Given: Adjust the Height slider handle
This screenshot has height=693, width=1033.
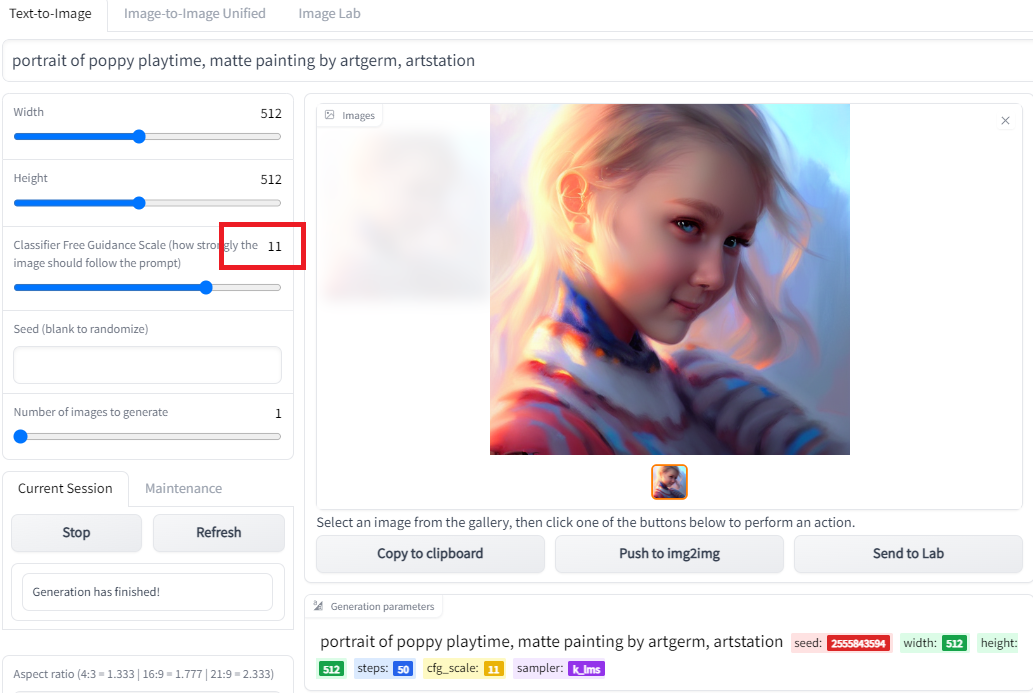Looking at the screenshot, I should pyautogui.click(x=138, y=203).
